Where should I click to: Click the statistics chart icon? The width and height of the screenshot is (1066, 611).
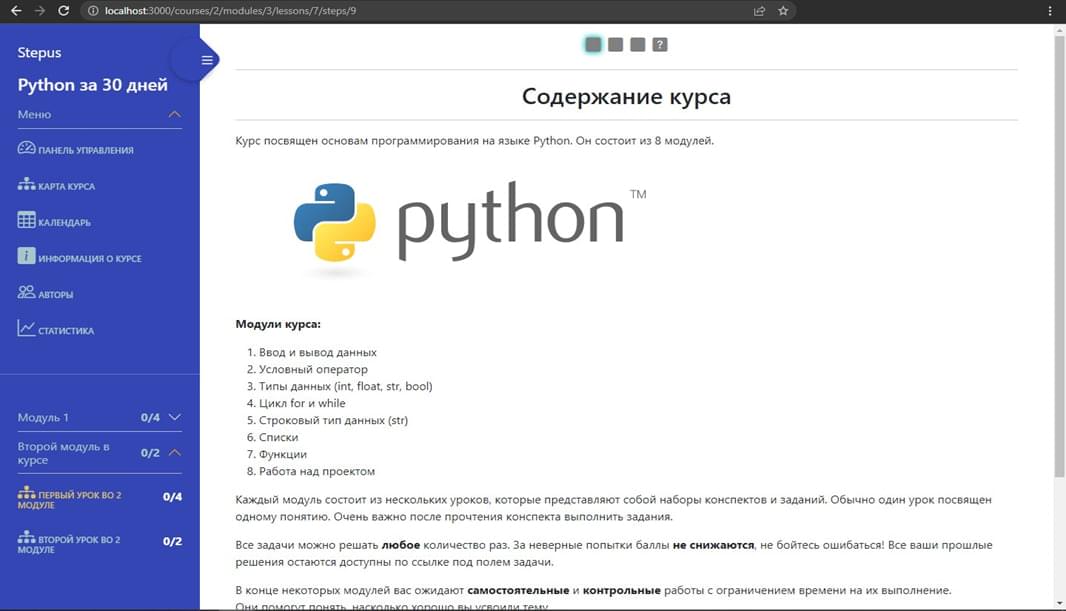(27, 329)
